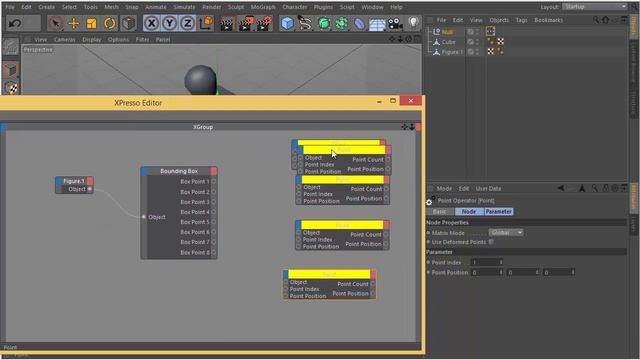Viewport: 640px width, 360px height.
Task: Open the User Data menu
Action: pyautogui.click(x=488, y=189)
